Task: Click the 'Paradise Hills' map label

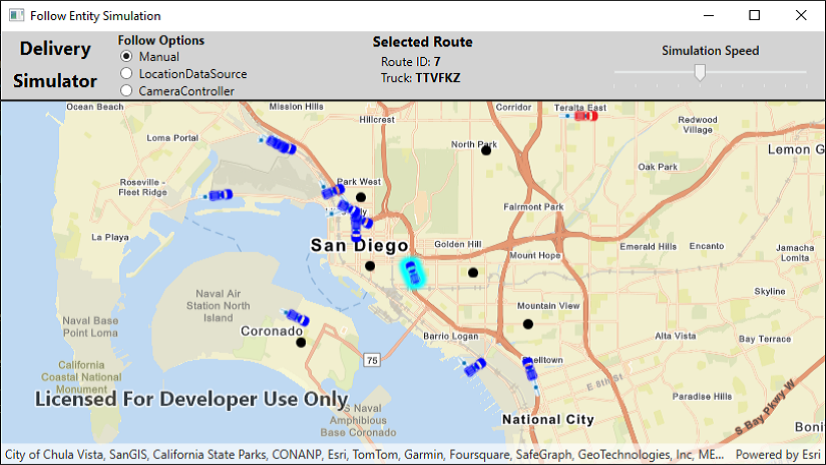Action: tap(702, 396)
